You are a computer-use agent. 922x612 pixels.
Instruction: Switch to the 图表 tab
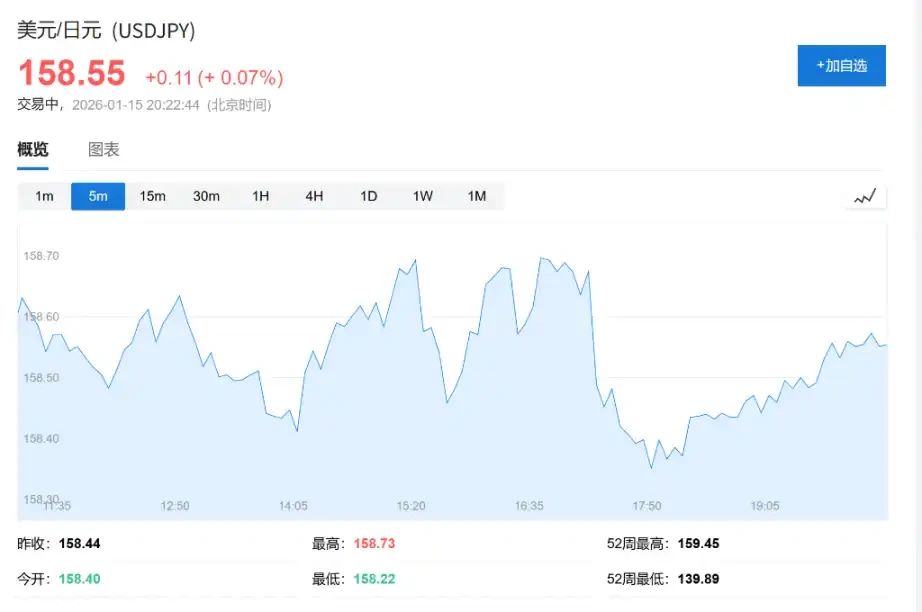click(x=102, y=149)
